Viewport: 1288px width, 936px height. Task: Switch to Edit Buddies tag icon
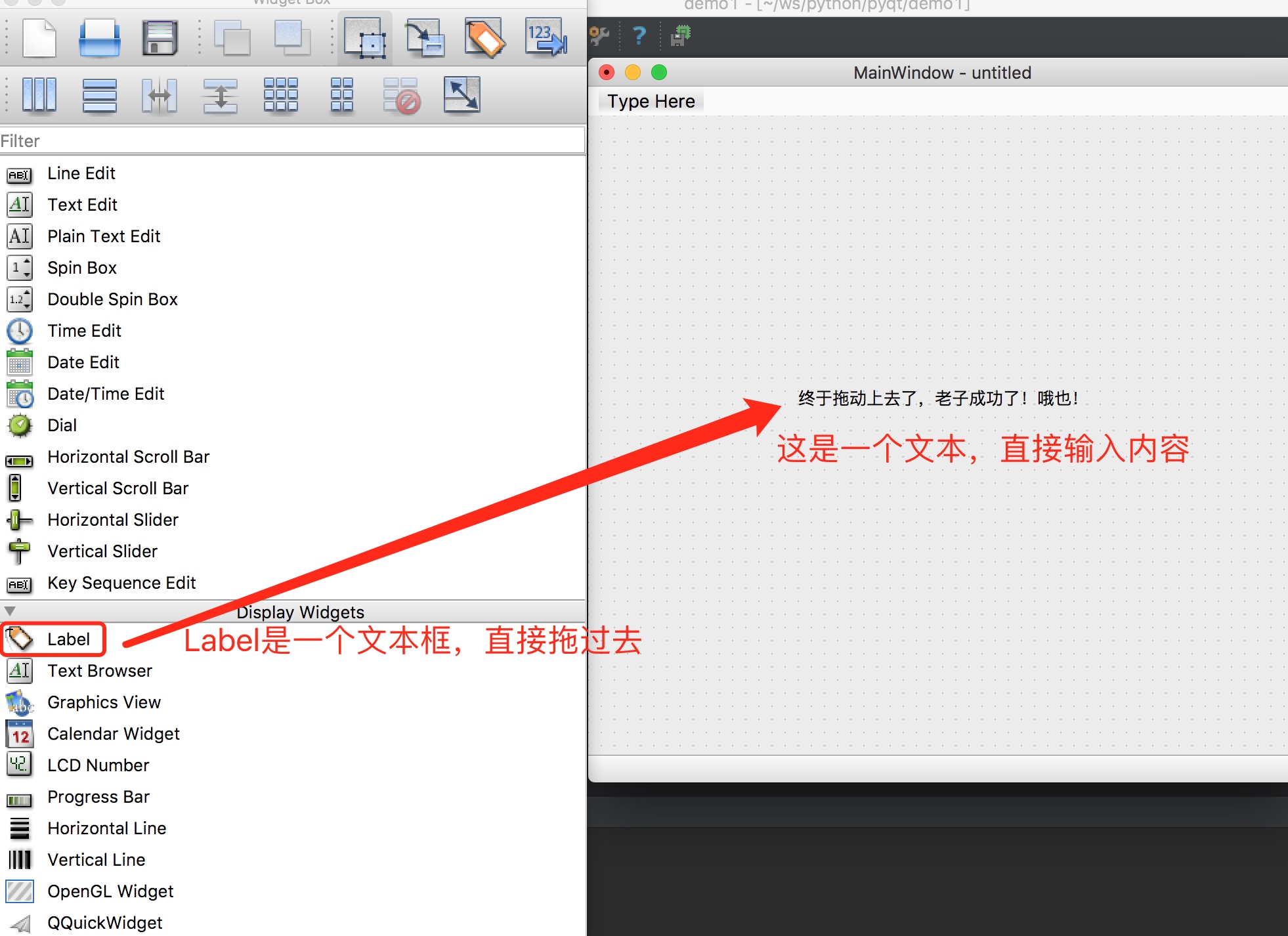point(484,39)
